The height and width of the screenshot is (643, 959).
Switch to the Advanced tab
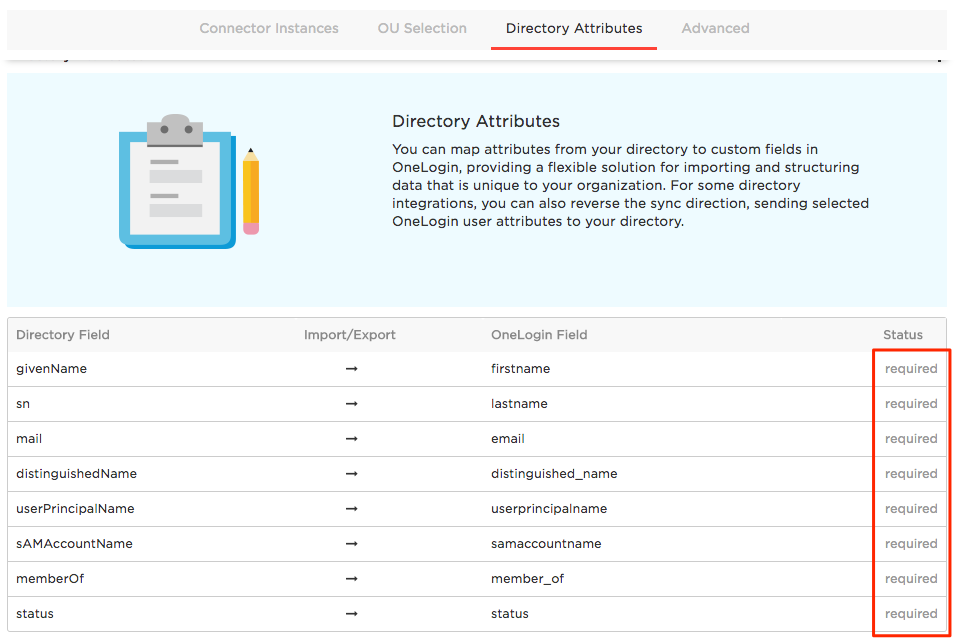pos(715,28)
